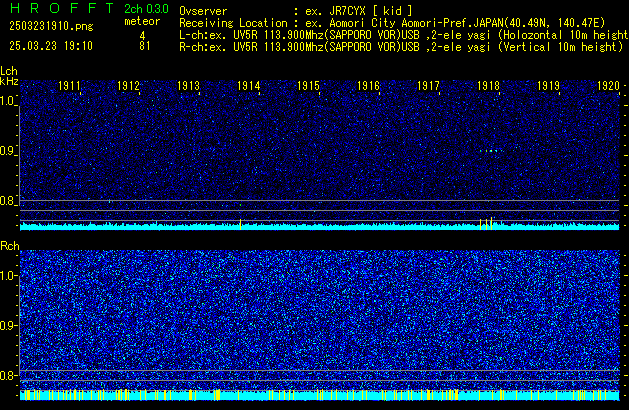Click the Rch 0.8 kHz axis label
The height and width of the screenshot is (410, 629).
coord(8,375)
